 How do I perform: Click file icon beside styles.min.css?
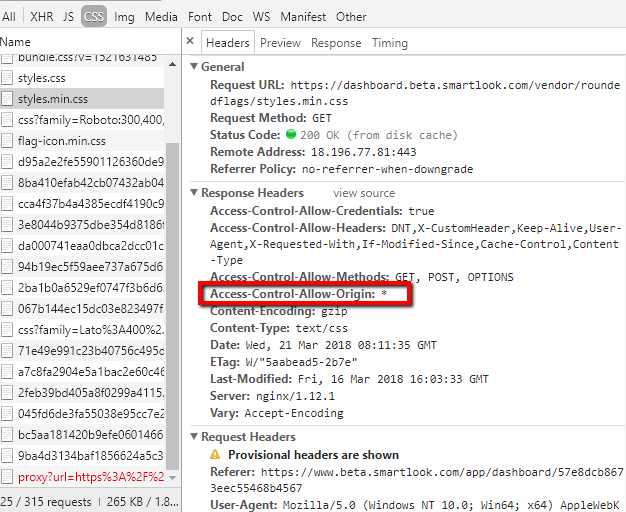pos(7,99)
